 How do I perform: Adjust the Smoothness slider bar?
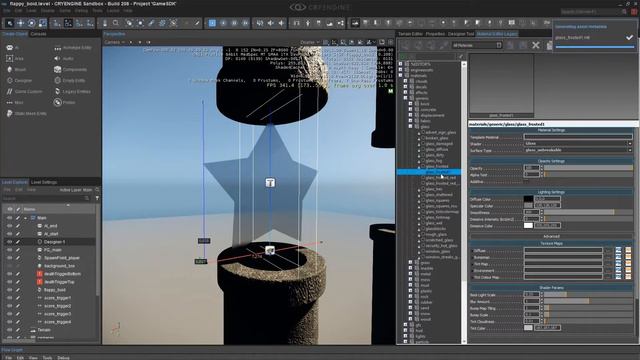click(588, 212)
